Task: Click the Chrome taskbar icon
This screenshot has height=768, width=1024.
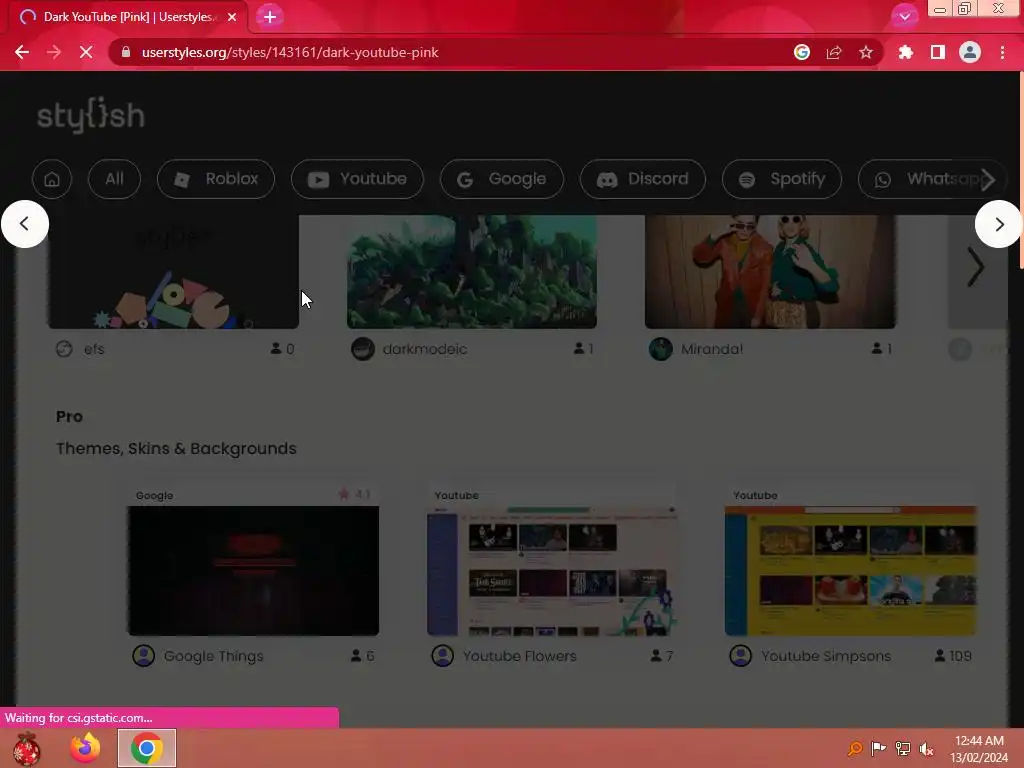Action: point(147,748)
